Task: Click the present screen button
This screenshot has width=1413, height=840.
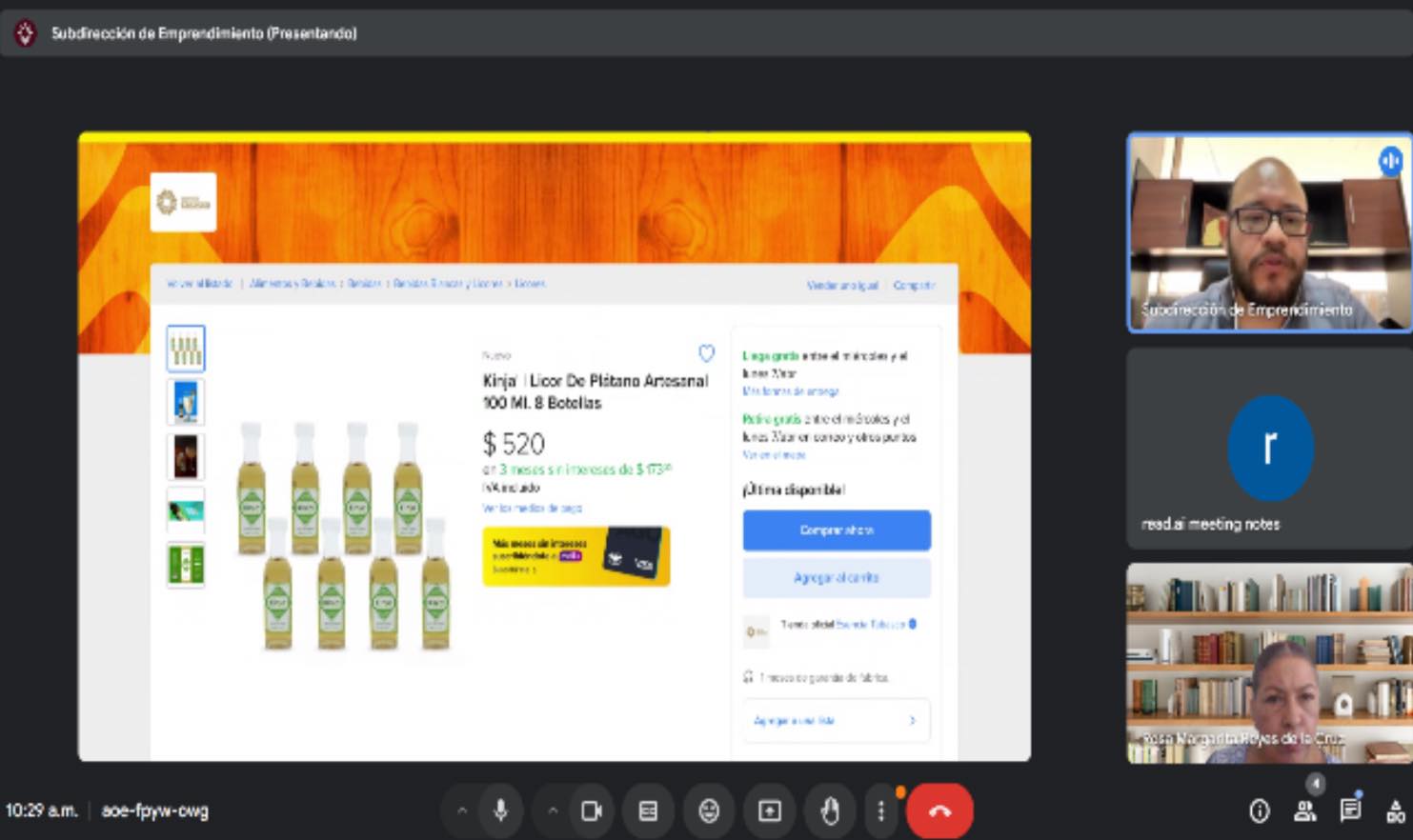Action: [x=770, y=810]
